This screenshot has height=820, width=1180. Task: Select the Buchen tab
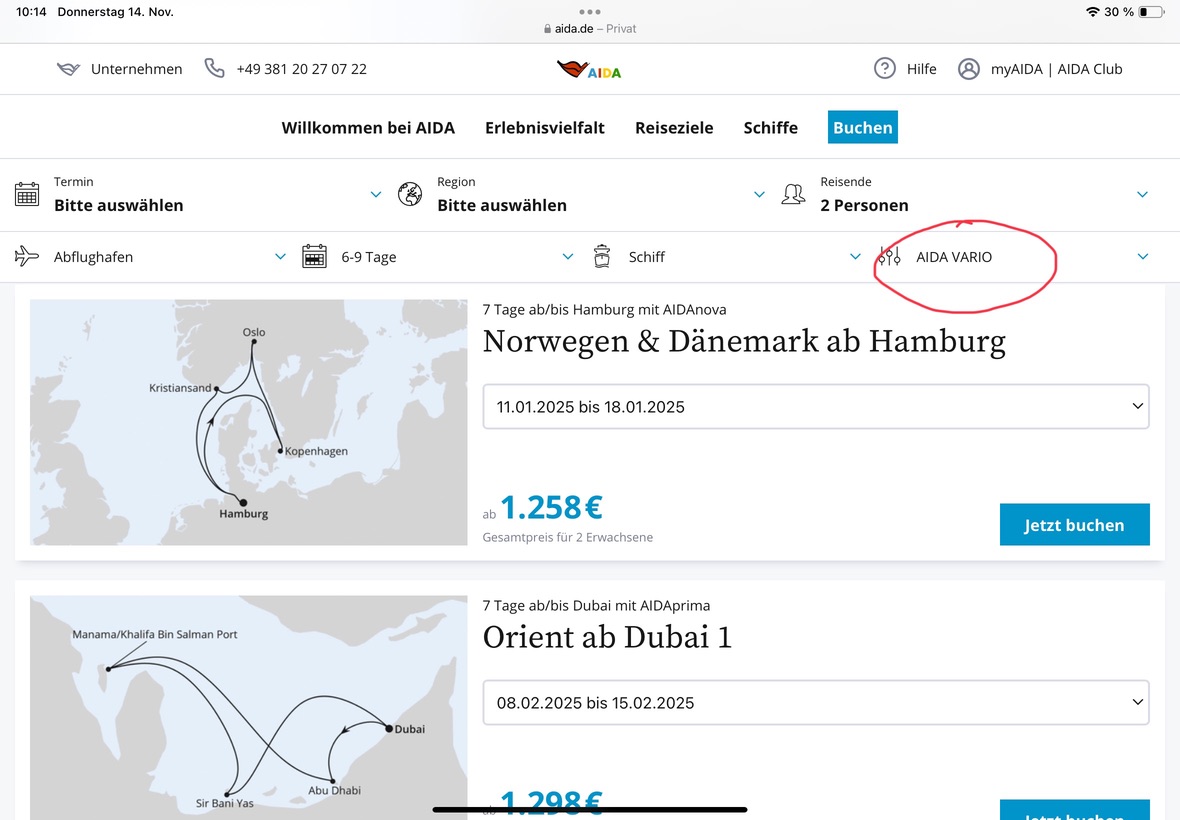coord(862,128)
